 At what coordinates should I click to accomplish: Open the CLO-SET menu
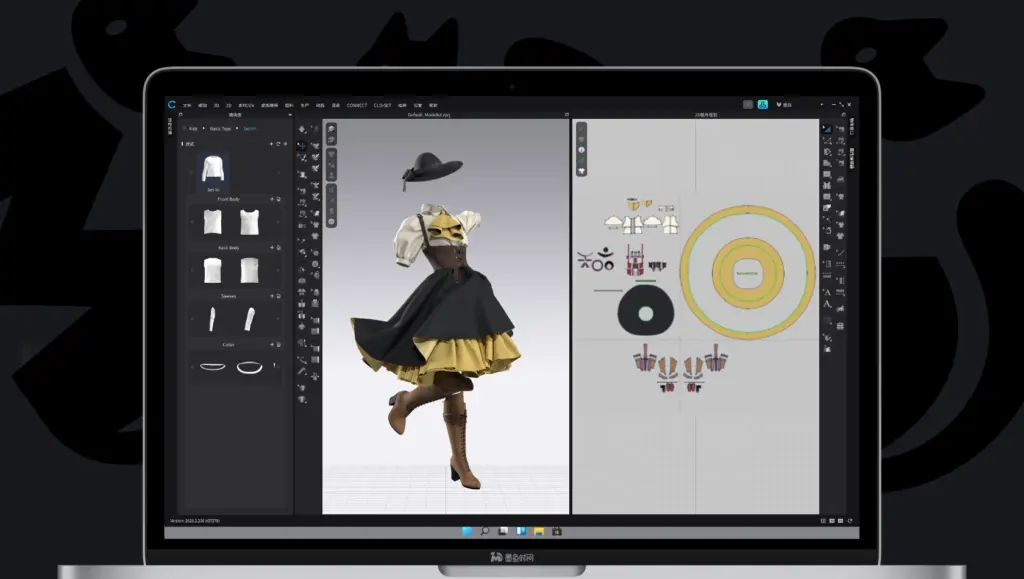click(x=382, y=105)
